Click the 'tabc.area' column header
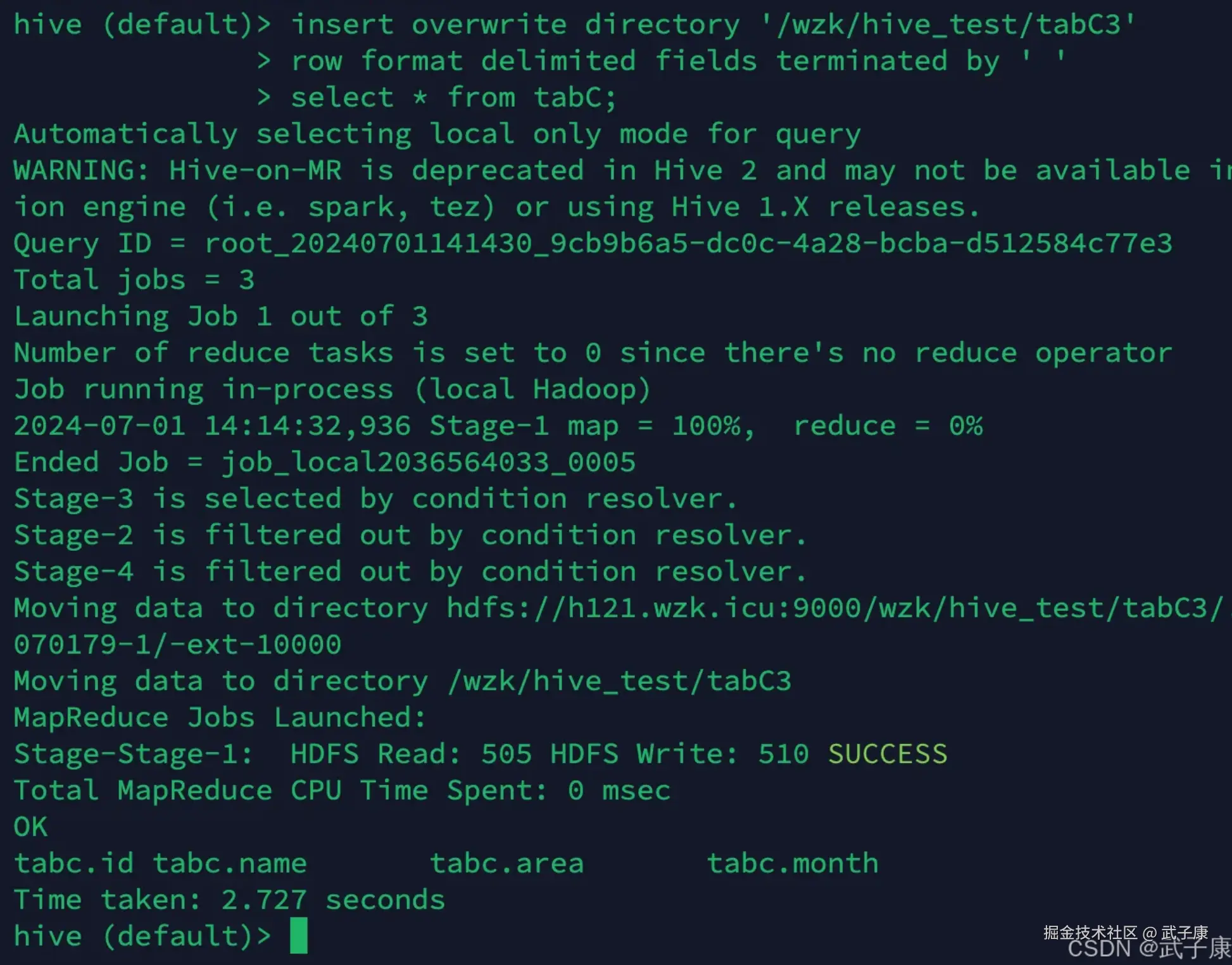Viewport: 1232px width, 965px height. 506,863
